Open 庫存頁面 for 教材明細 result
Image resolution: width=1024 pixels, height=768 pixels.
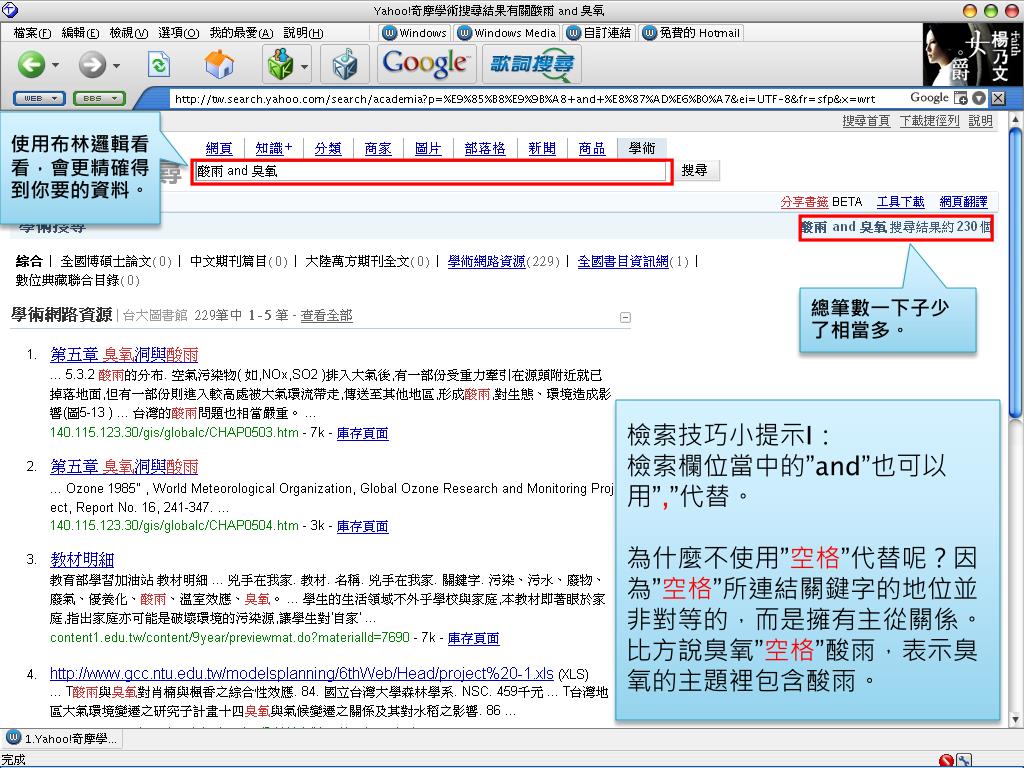(x=473, y=638)
